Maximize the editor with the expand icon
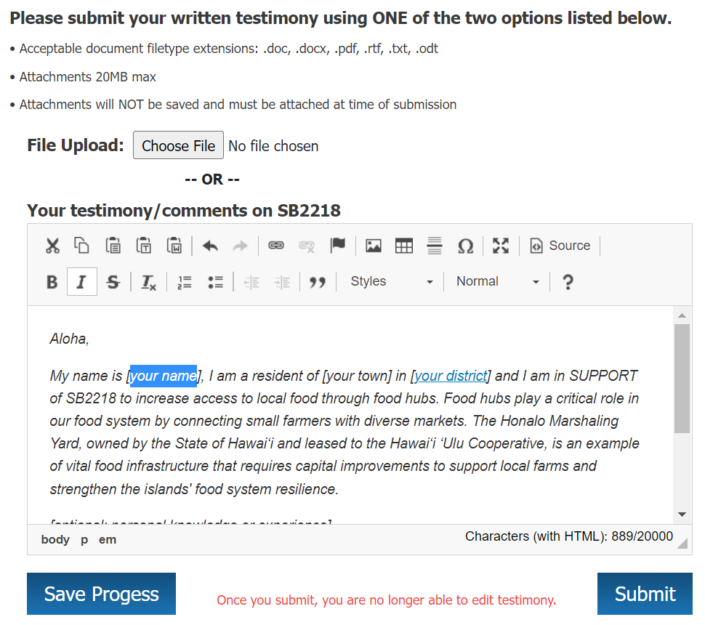705x625 pixels. click(x=501, y=246)
